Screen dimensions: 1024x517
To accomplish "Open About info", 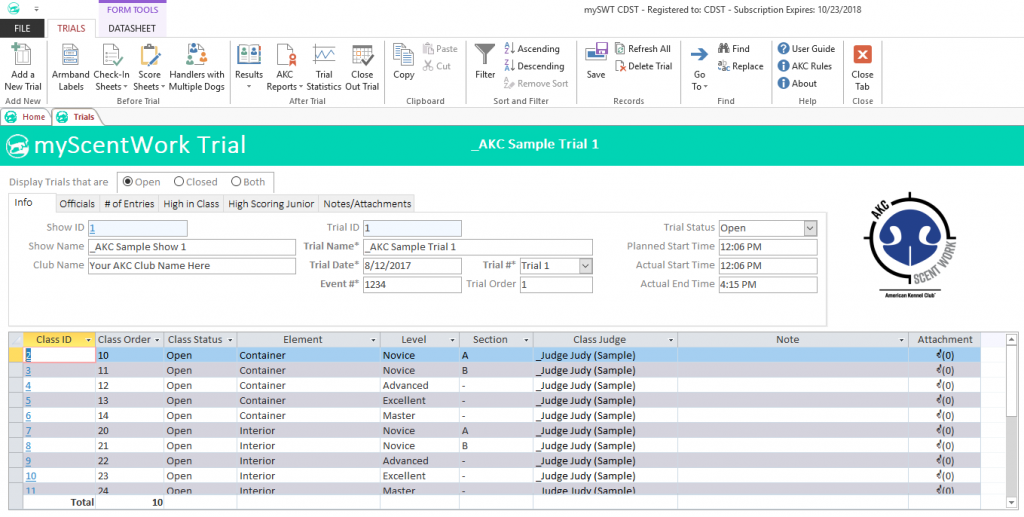I will tap(797, 84).
